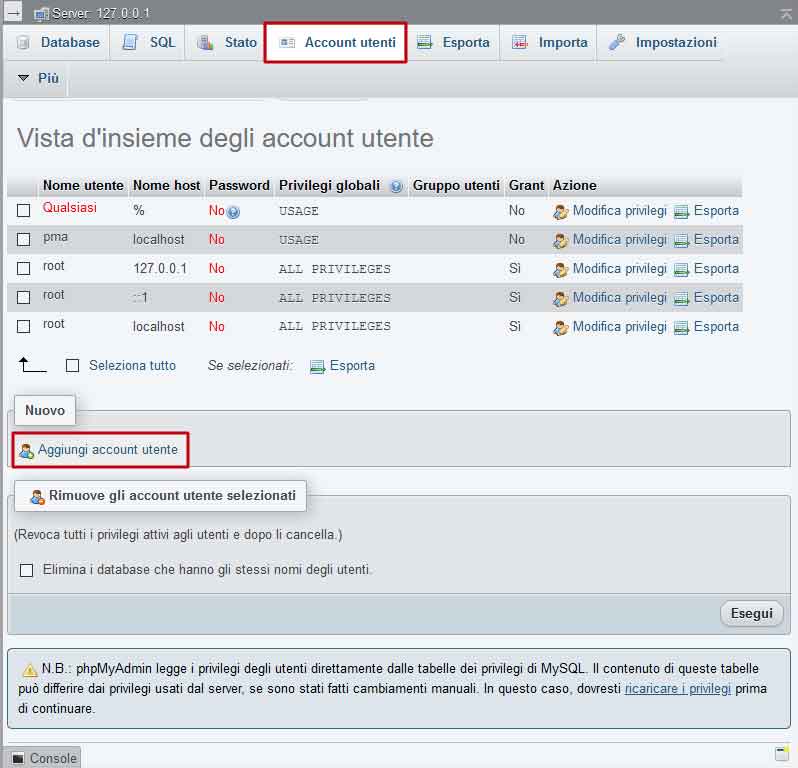The height and width of the screenshot is (768, 798).
Task: Open the Importa tab
Action: 549,42
